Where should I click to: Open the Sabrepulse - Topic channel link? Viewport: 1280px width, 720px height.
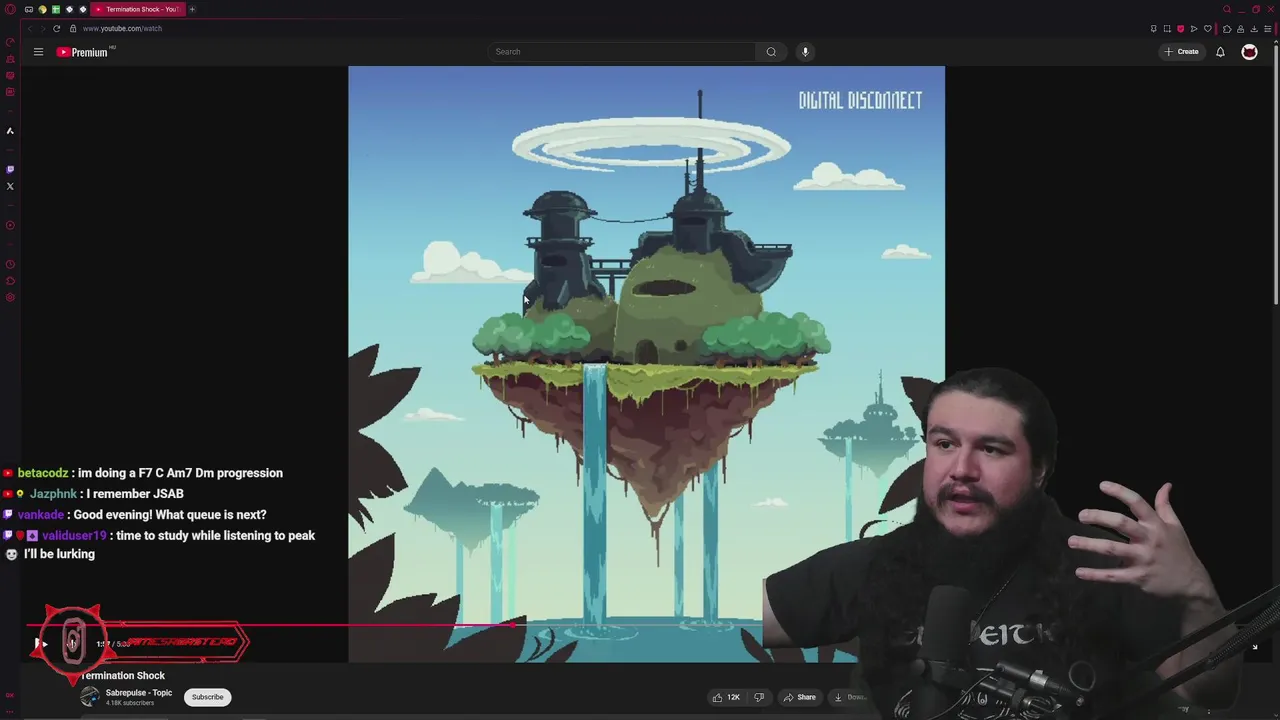pos(139,692)
